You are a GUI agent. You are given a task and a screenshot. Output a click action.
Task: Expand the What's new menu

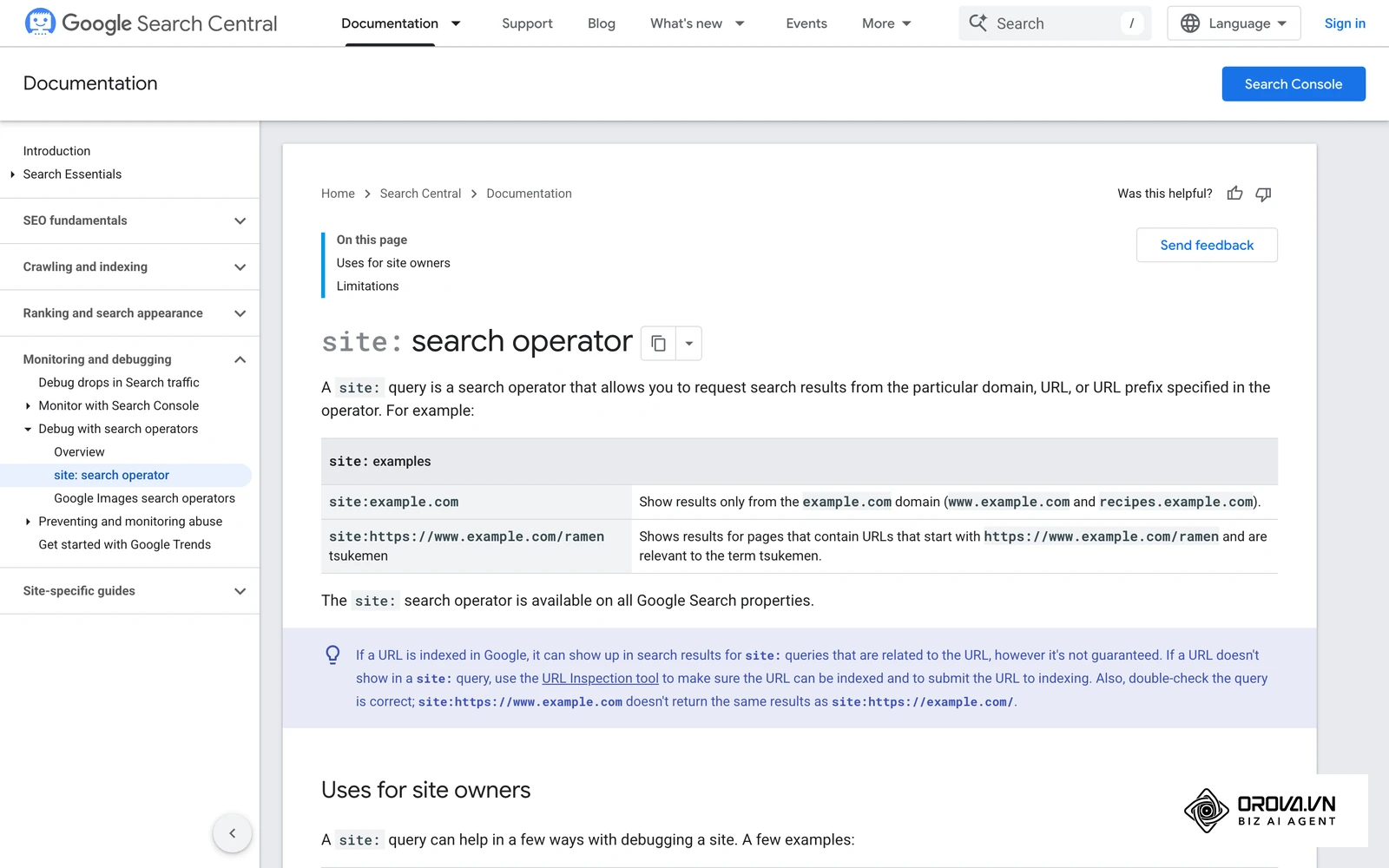pyautogui.click(x=740, y=23)
